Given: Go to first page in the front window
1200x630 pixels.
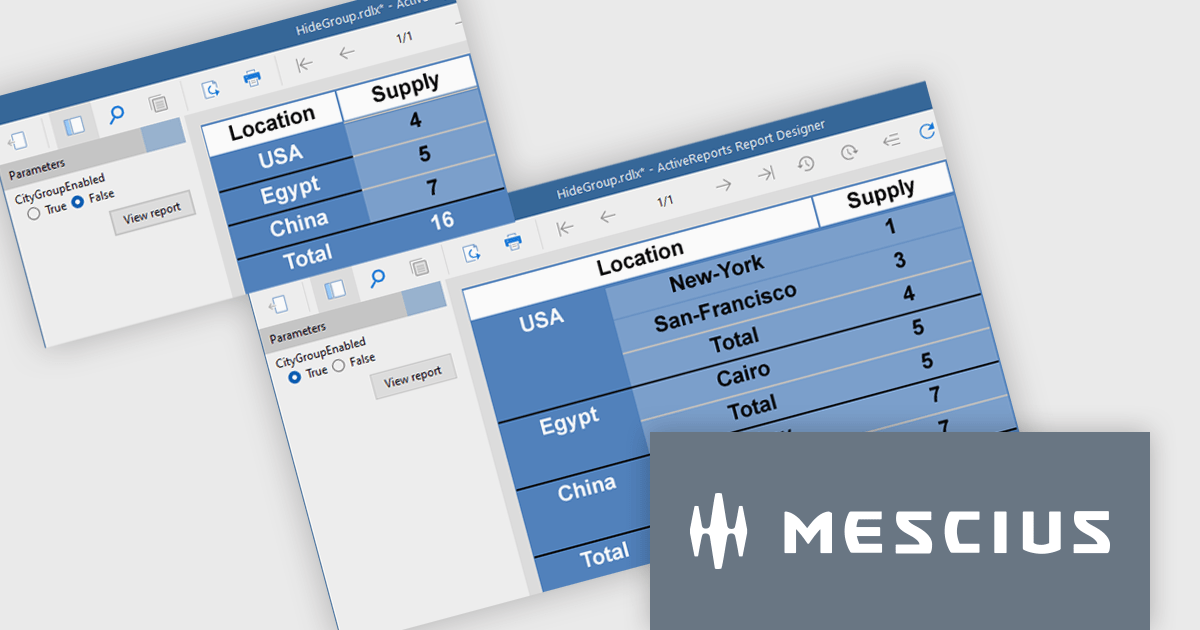Looking at the screenshot, I should tap(565, 227).
